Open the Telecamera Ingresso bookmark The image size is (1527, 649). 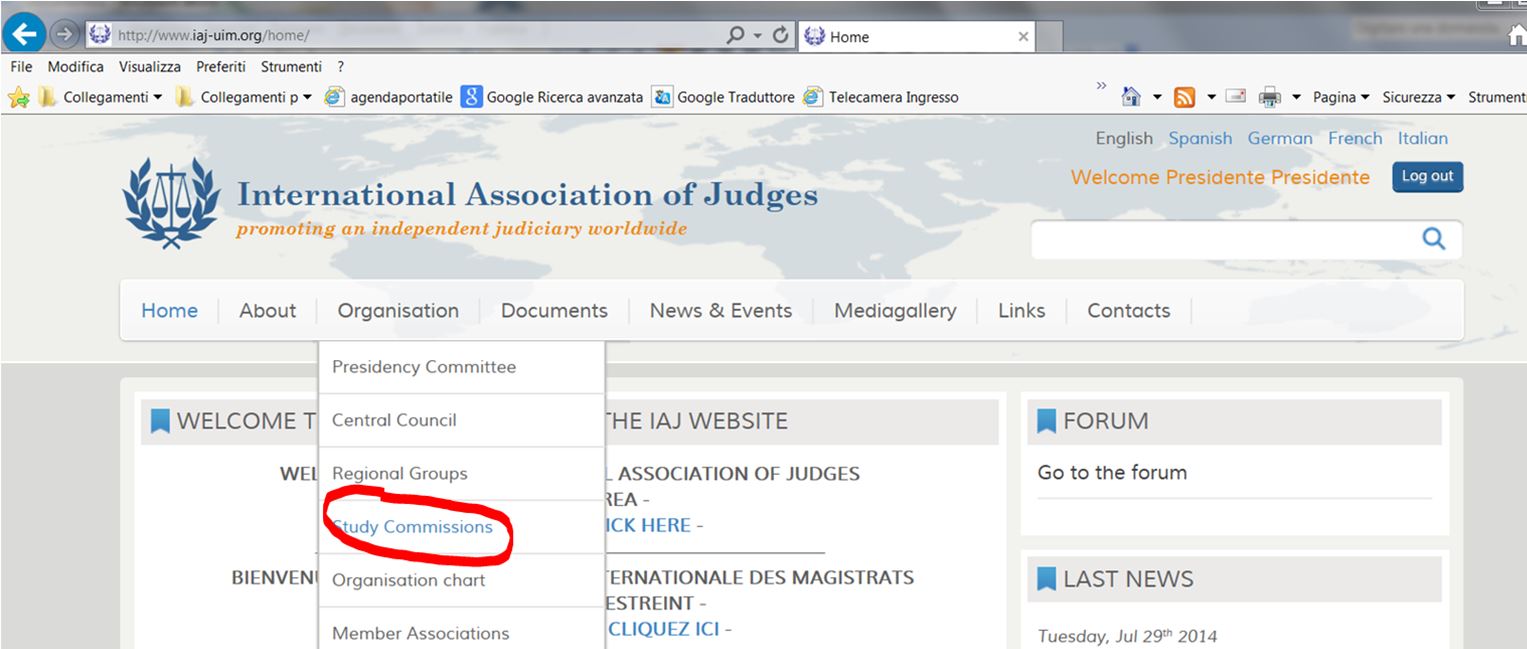point(881,97)
